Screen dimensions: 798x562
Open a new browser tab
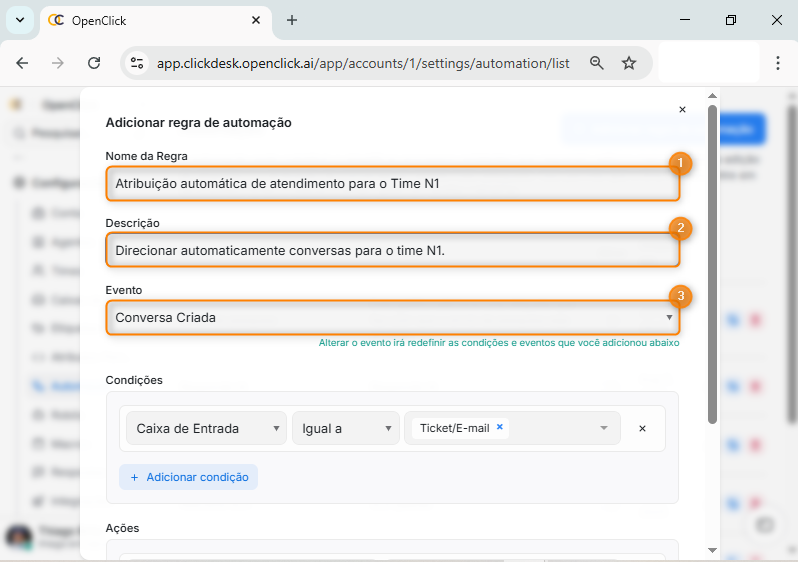(292, 20)
